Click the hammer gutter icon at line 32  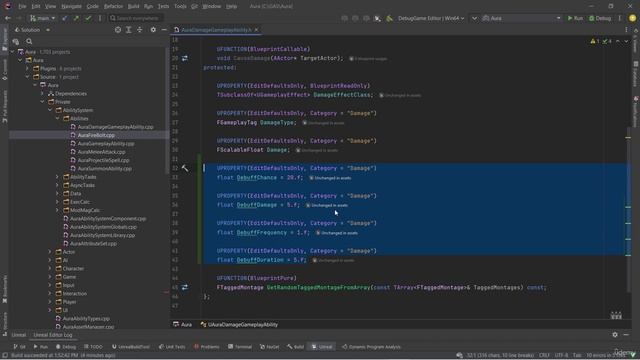(185, 168)
